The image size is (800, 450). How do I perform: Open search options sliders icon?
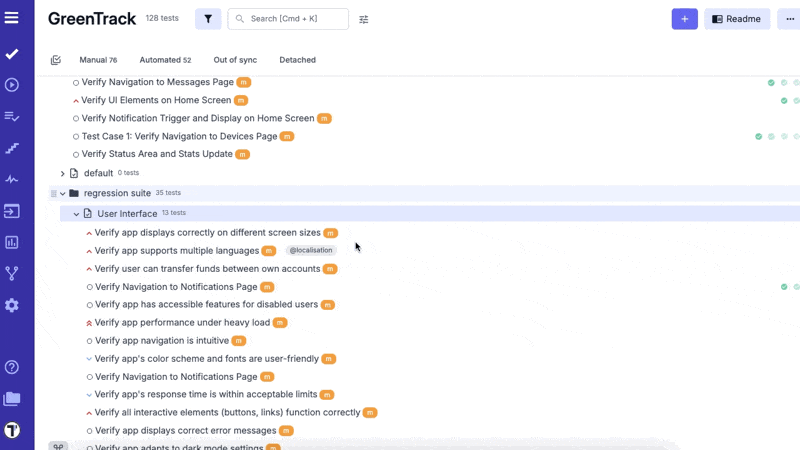point(364,19)
